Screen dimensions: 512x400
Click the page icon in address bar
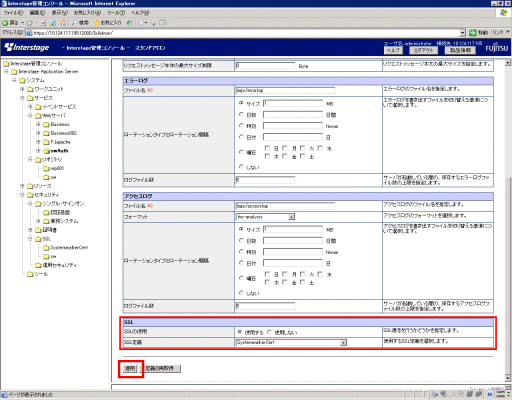(29, 33)
